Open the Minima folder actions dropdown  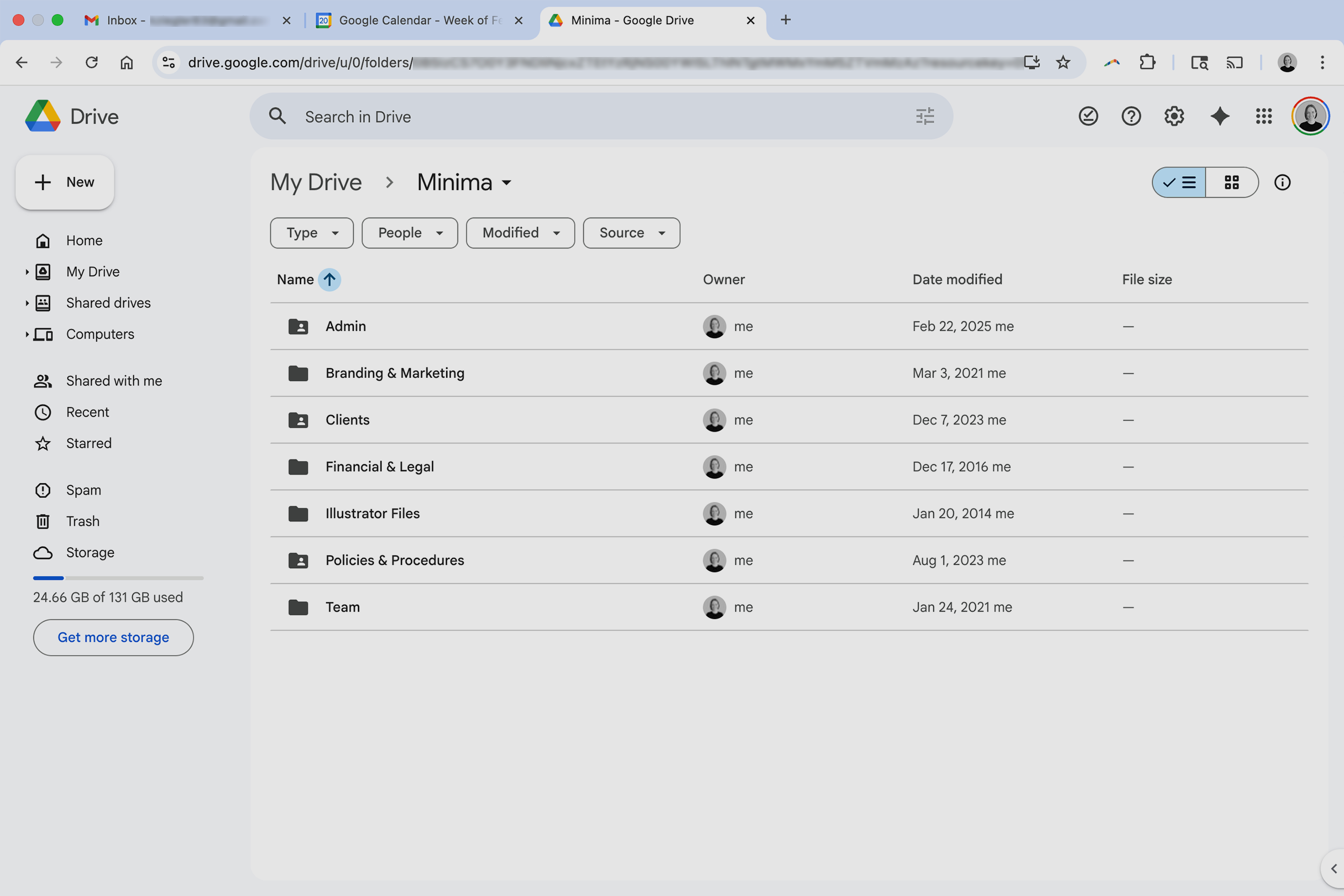point(506,183)
